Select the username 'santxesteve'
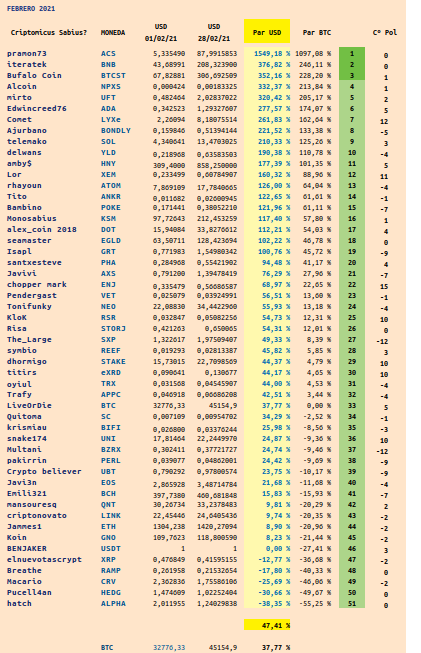 coord(34,262)
